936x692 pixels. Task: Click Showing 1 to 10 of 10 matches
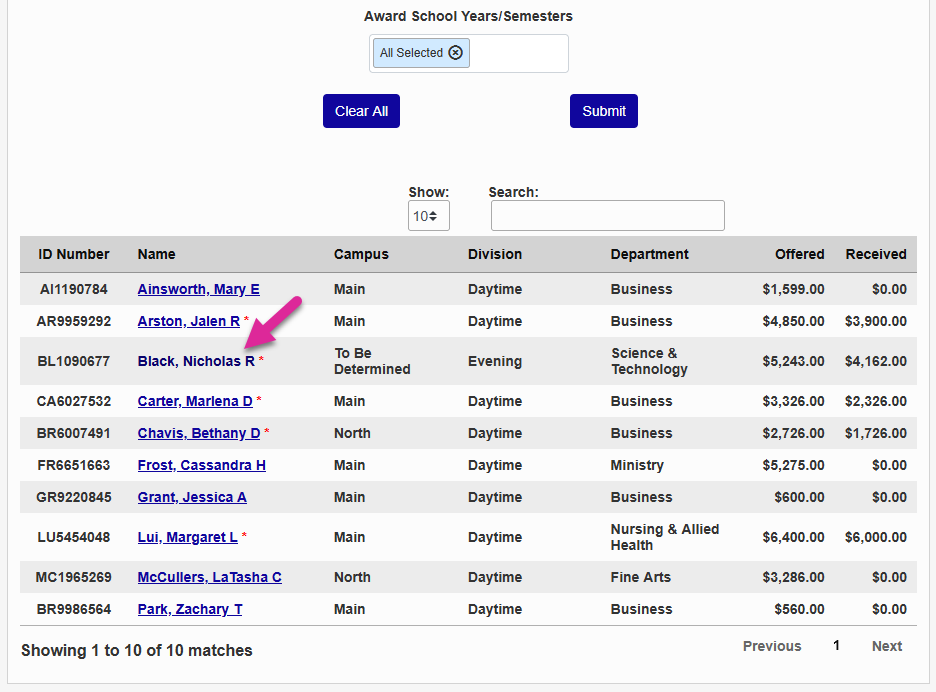(137, 650)
